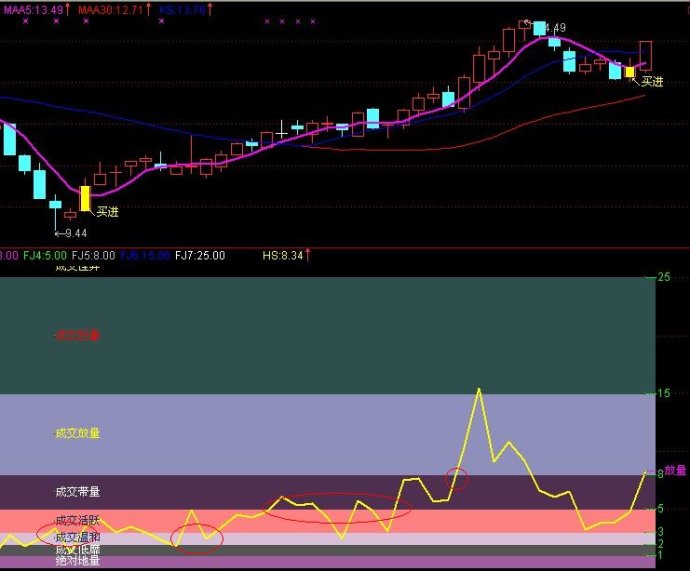This screenshot has width=690, height=571.
Task: Click the FJ7:25.00 parameter label
Action: coord(200,256)
